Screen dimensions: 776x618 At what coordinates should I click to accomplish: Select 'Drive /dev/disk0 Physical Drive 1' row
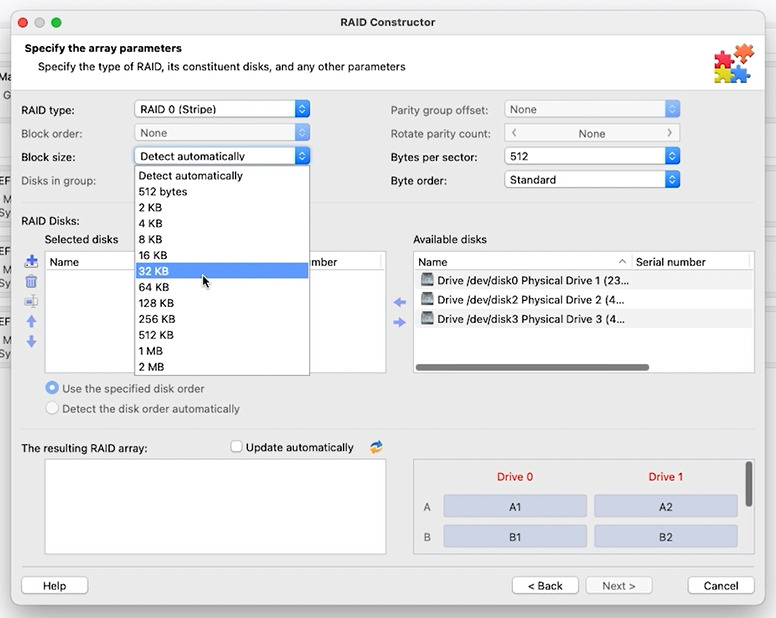click(x=583, y=280)
